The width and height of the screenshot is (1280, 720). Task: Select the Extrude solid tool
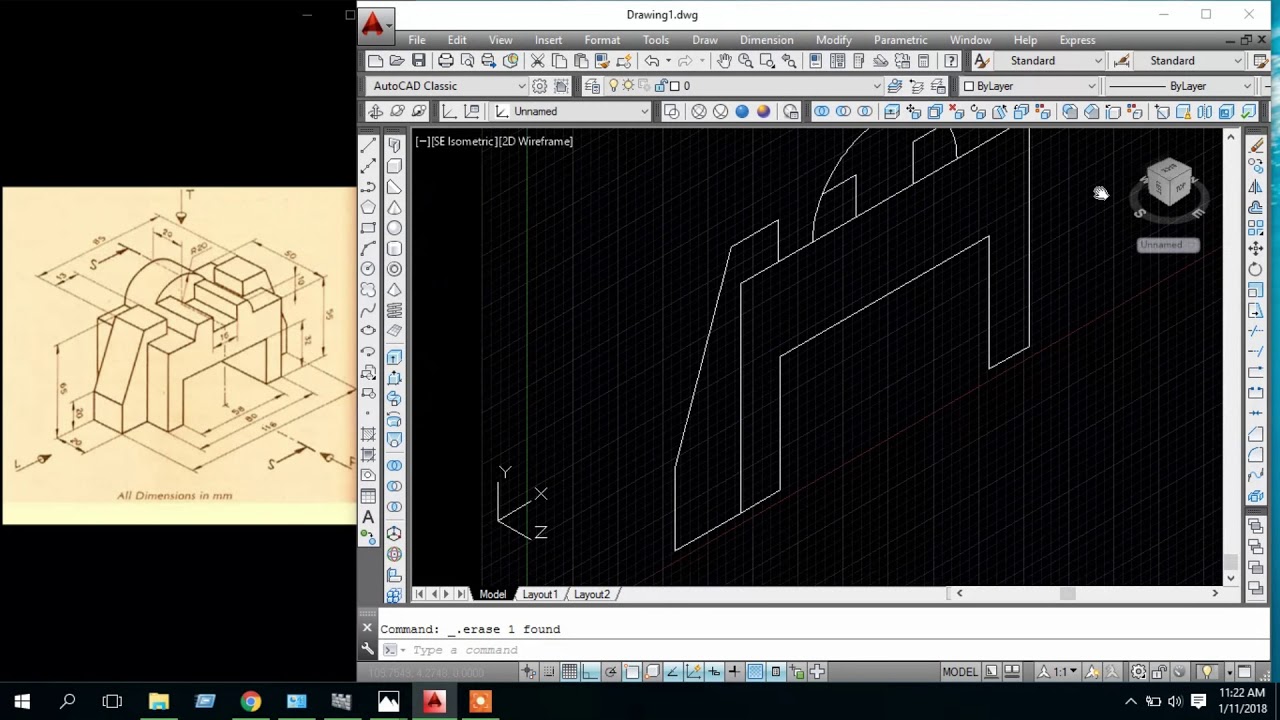pos(394,357)
